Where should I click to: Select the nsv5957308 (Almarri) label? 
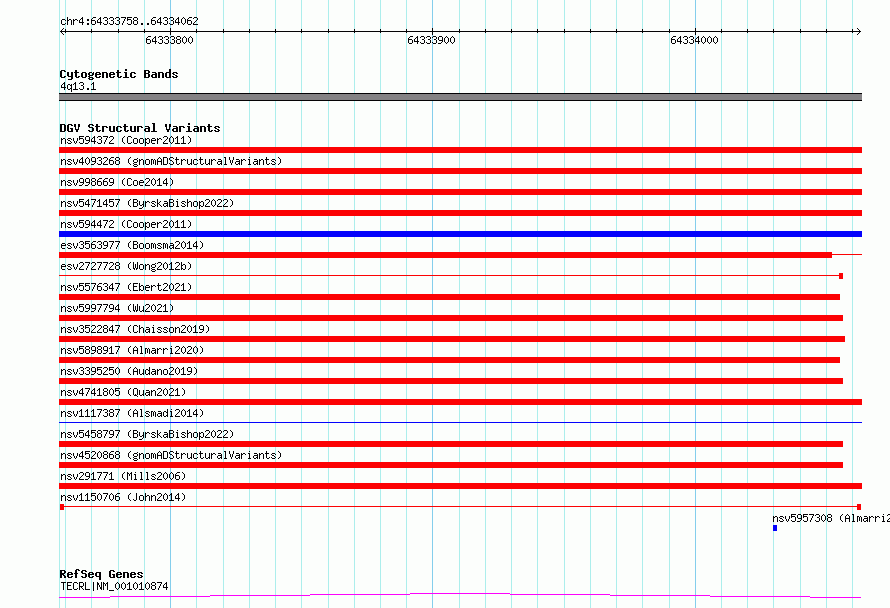[831, 518]
